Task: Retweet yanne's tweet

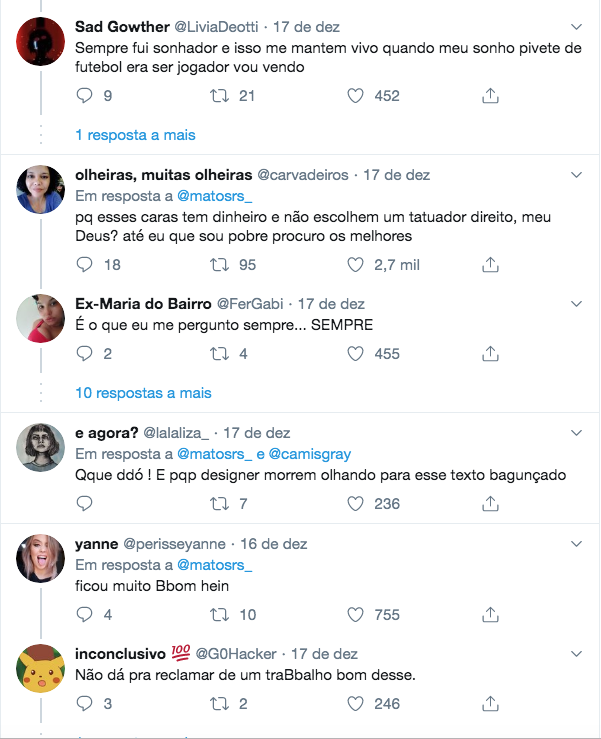Action: point(221,615)
